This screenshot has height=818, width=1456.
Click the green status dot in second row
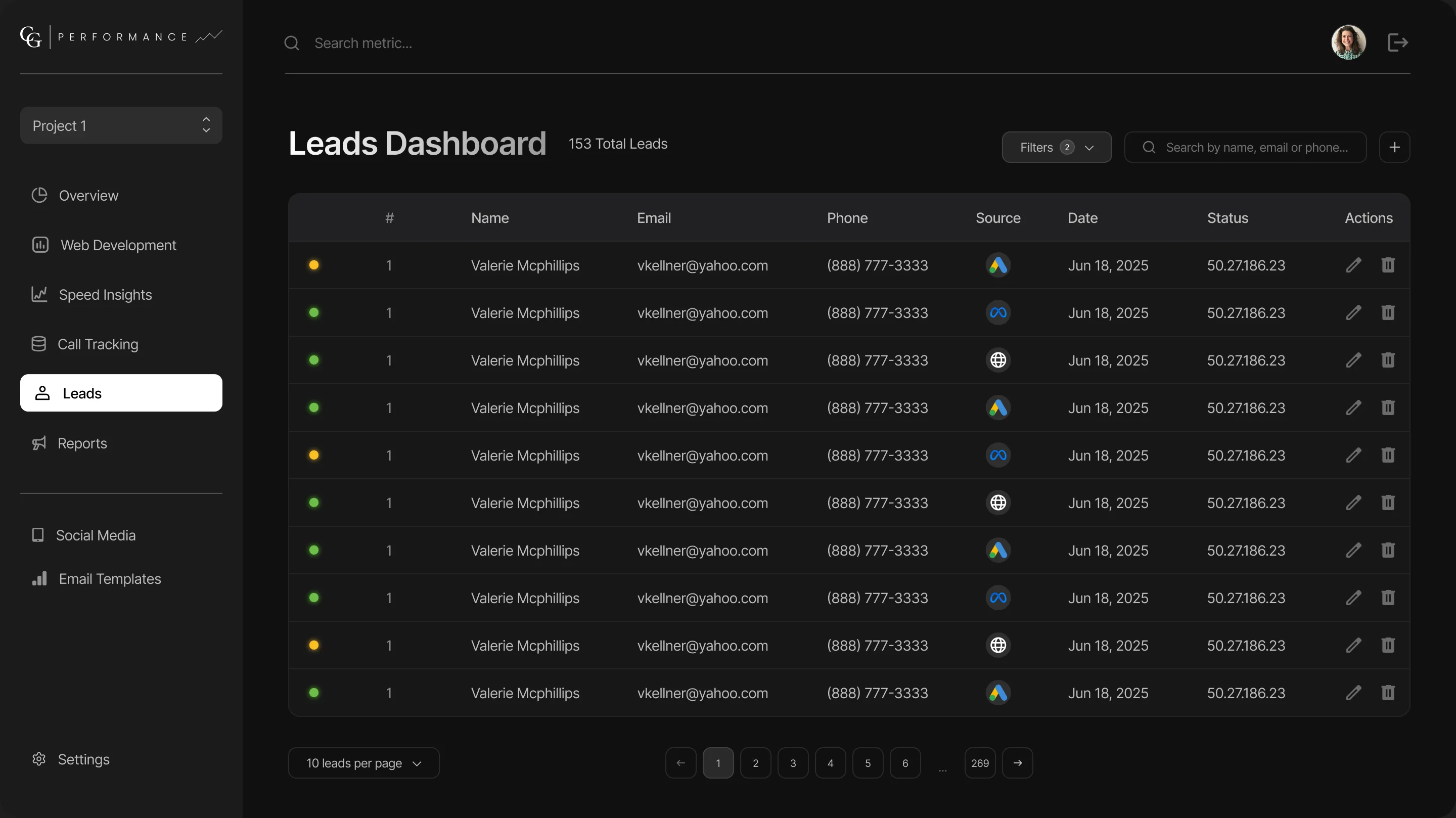[313, 312]
